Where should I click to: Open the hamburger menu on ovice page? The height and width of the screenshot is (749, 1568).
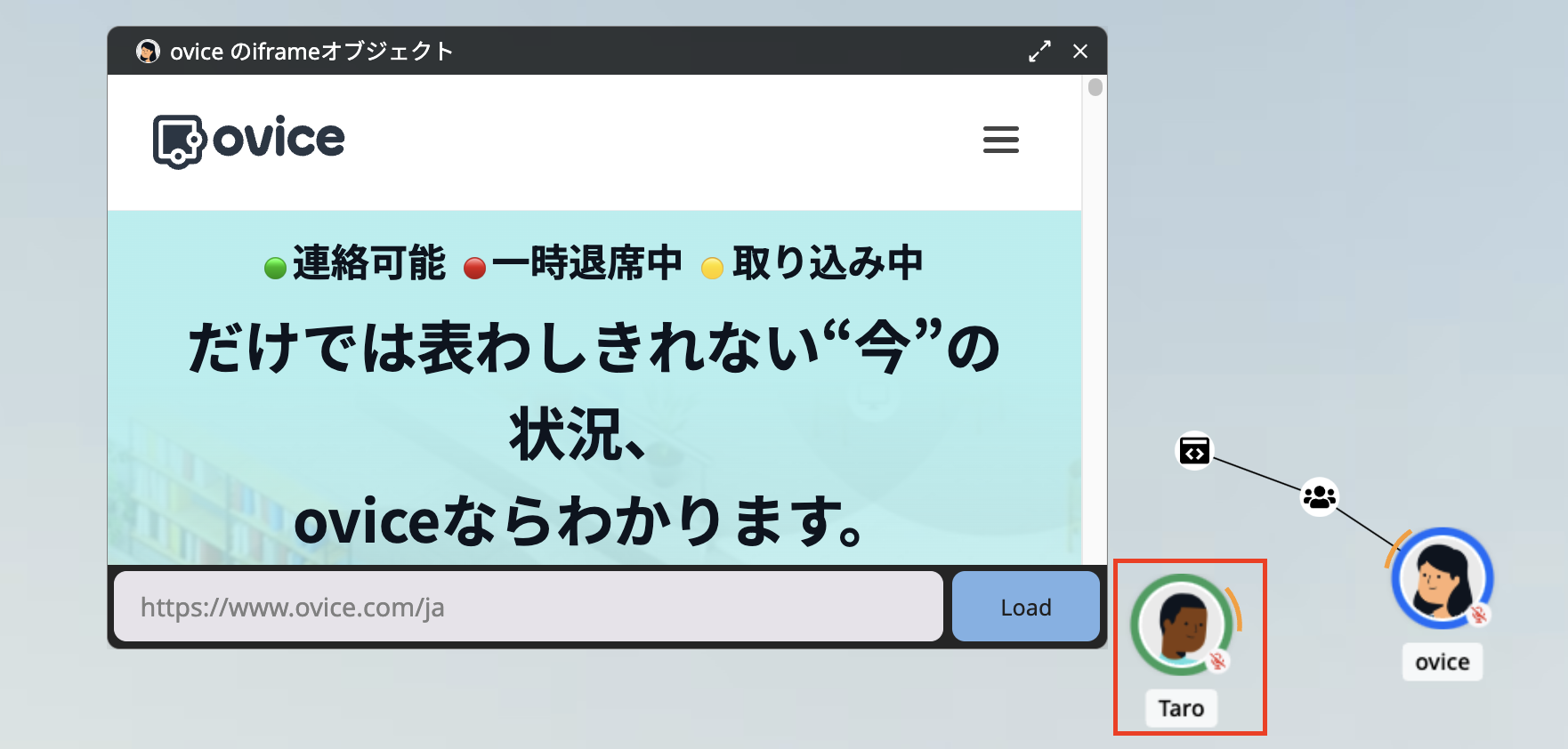[x=1000, y=140]
